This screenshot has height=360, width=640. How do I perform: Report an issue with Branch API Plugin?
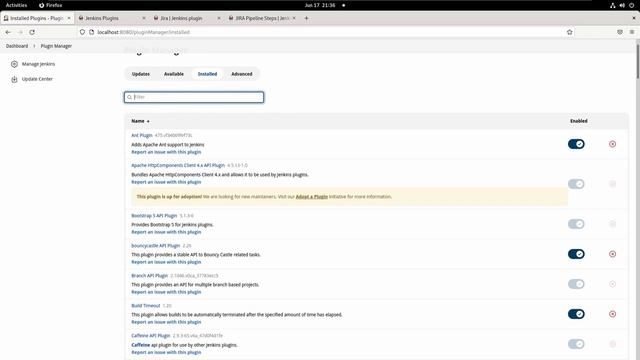click(166, 292)
